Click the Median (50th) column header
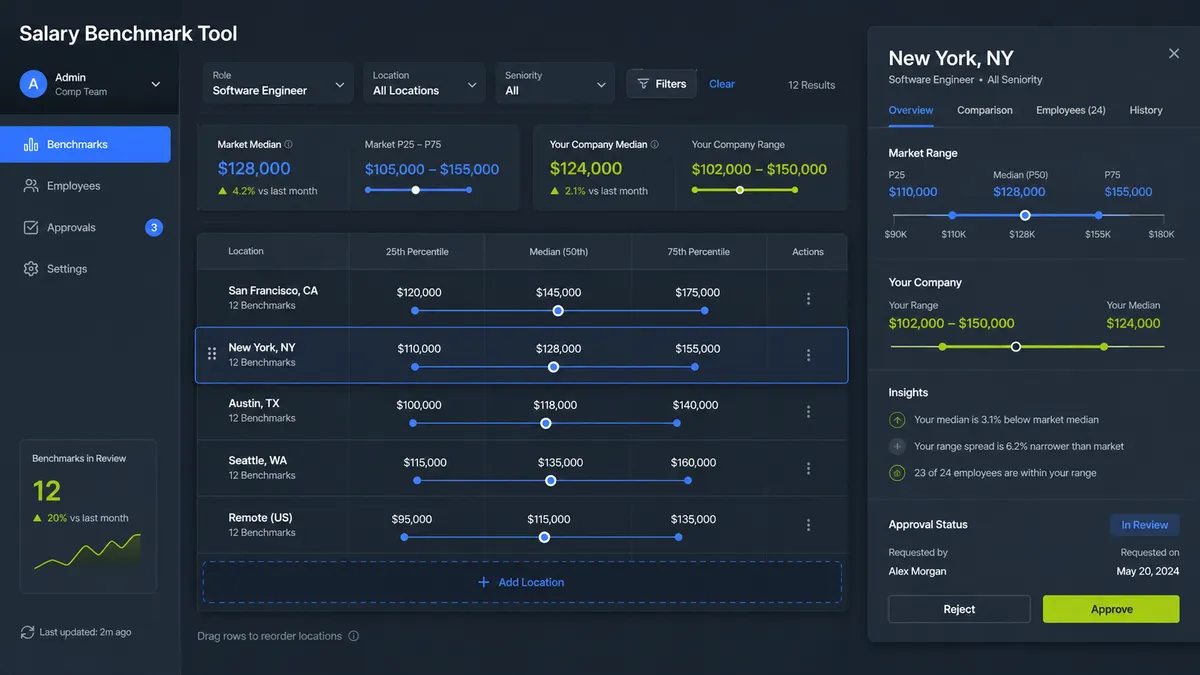Image resolution: width=1200 pixels, height=675 pixels. pos(559,252)
